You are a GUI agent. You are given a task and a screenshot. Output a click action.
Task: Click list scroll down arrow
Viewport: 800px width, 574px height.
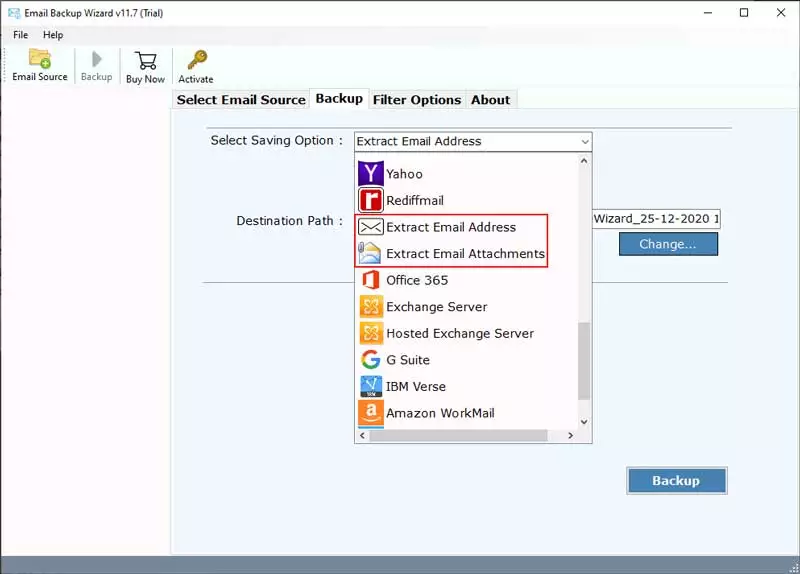click(x=584, y=422)
